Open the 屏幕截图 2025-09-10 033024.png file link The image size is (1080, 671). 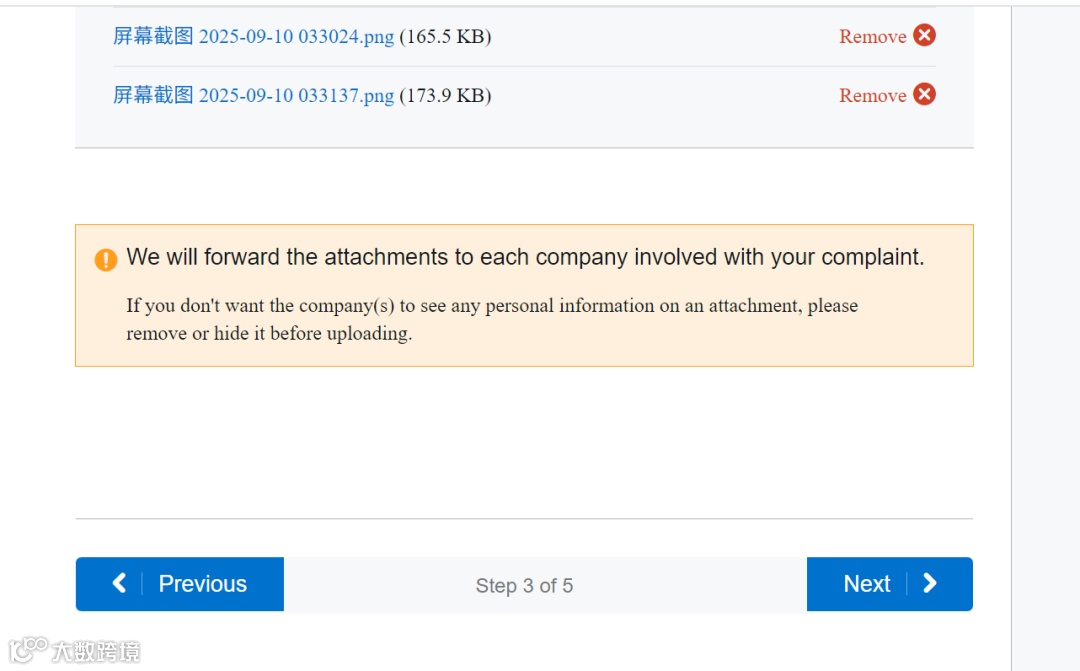tap(253, 37)
